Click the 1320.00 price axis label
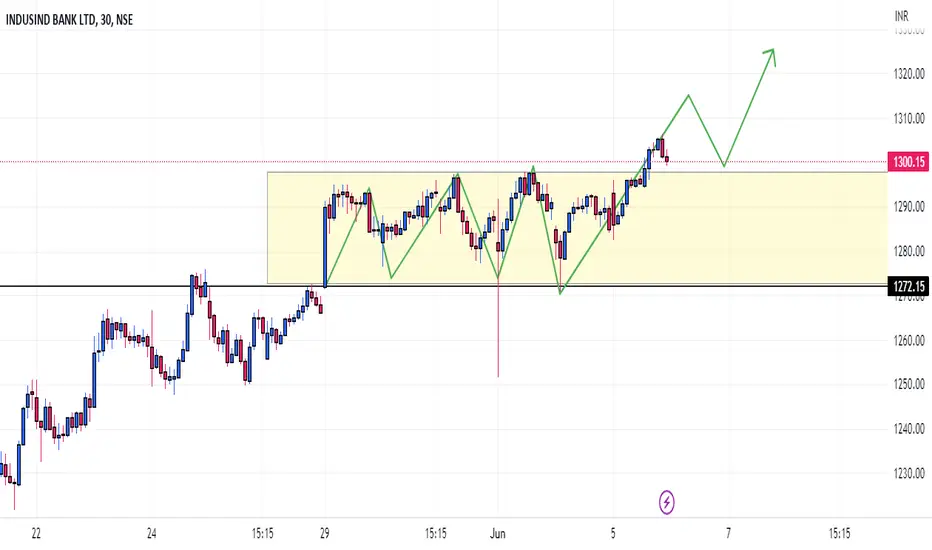Viewport: 932px width, 550px height. pos(909,74)
